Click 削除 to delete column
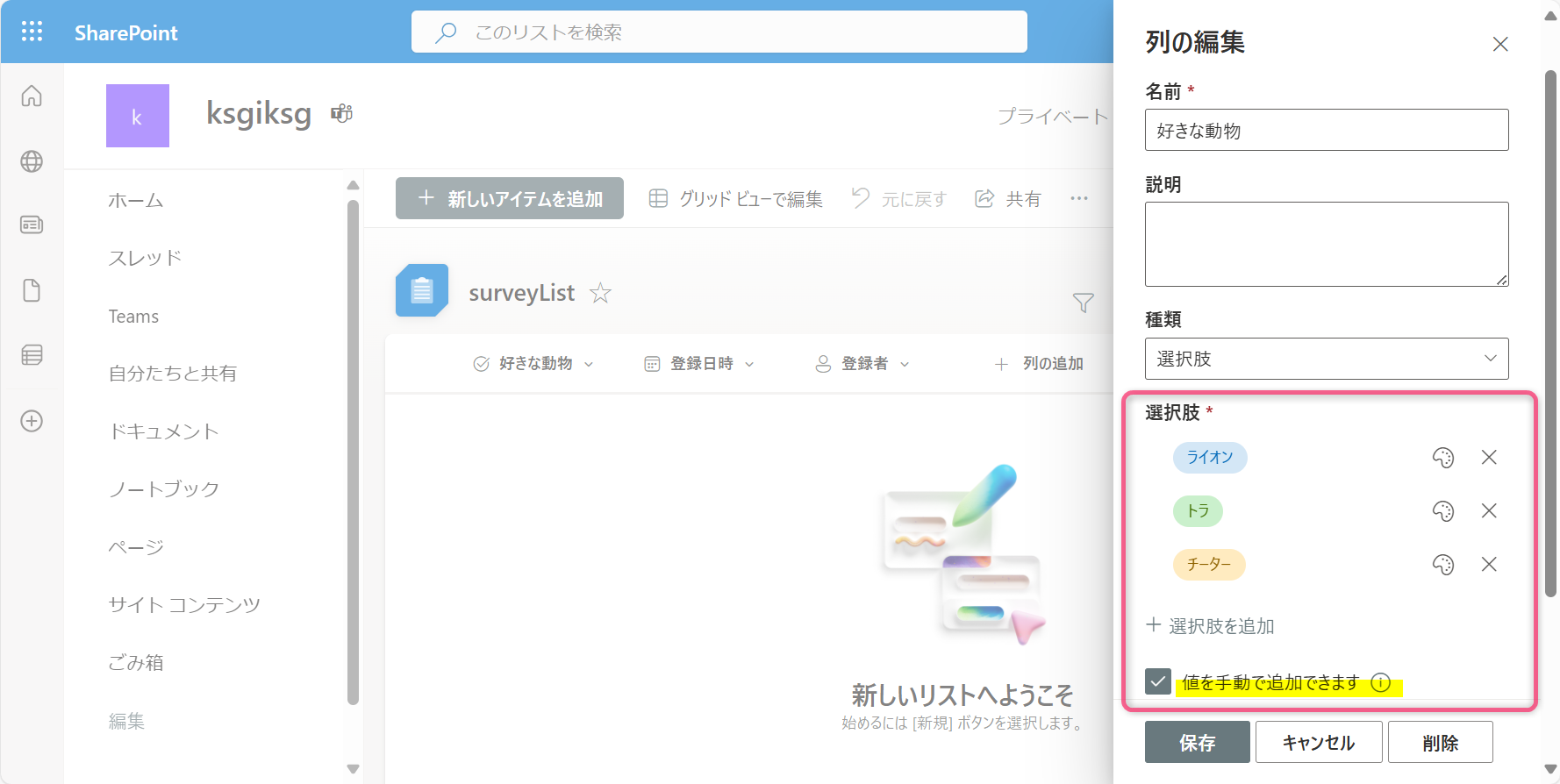Image resolution: width=1560 pixels, height=784 pixels. 1441,742
